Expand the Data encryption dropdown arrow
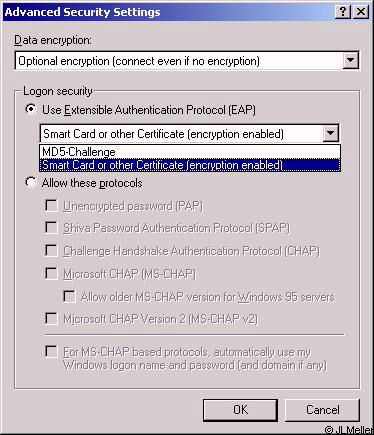This screenshot has height=435, width=374. [x=350, y=61]
